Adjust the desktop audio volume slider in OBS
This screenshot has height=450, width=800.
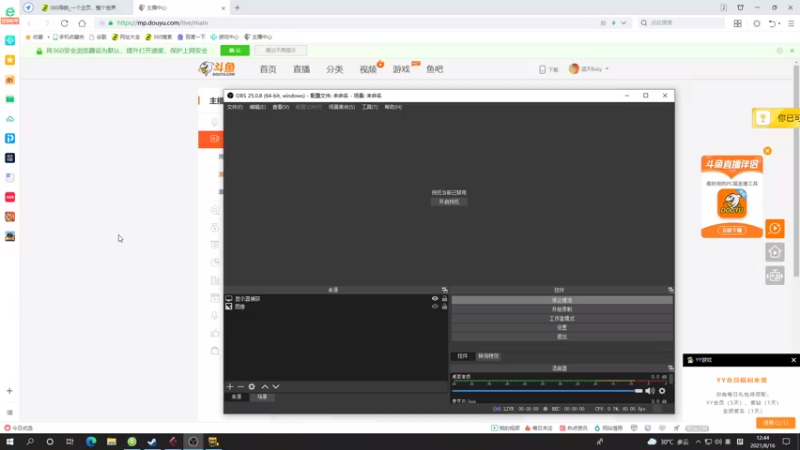tap(547, 391)
